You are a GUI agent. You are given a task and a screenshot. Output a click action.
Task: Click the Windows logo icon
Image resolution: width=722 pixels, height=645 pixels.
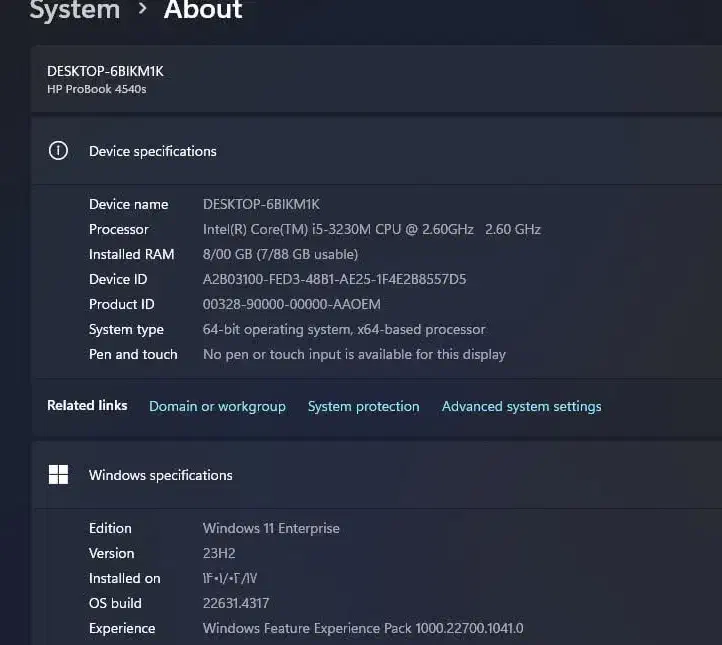tap(58, 475)
